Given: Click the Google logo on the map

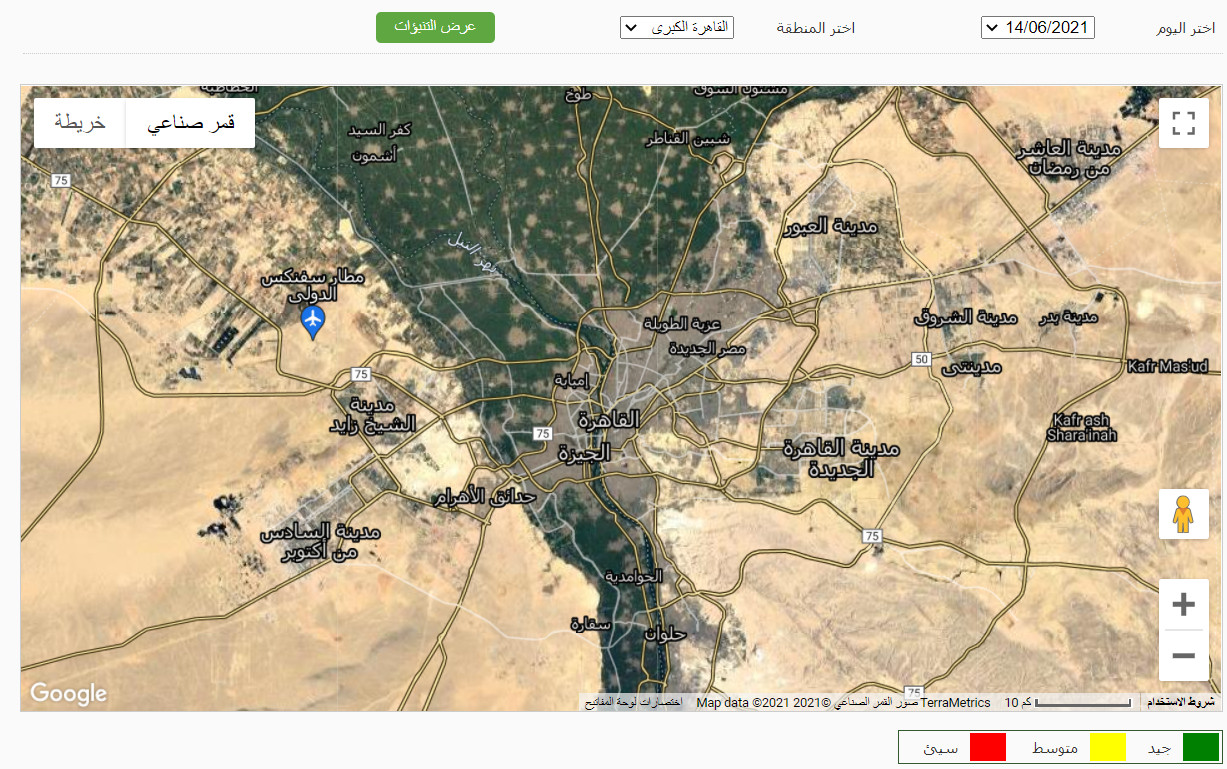Looking at the screenshot, I should 68,693.
